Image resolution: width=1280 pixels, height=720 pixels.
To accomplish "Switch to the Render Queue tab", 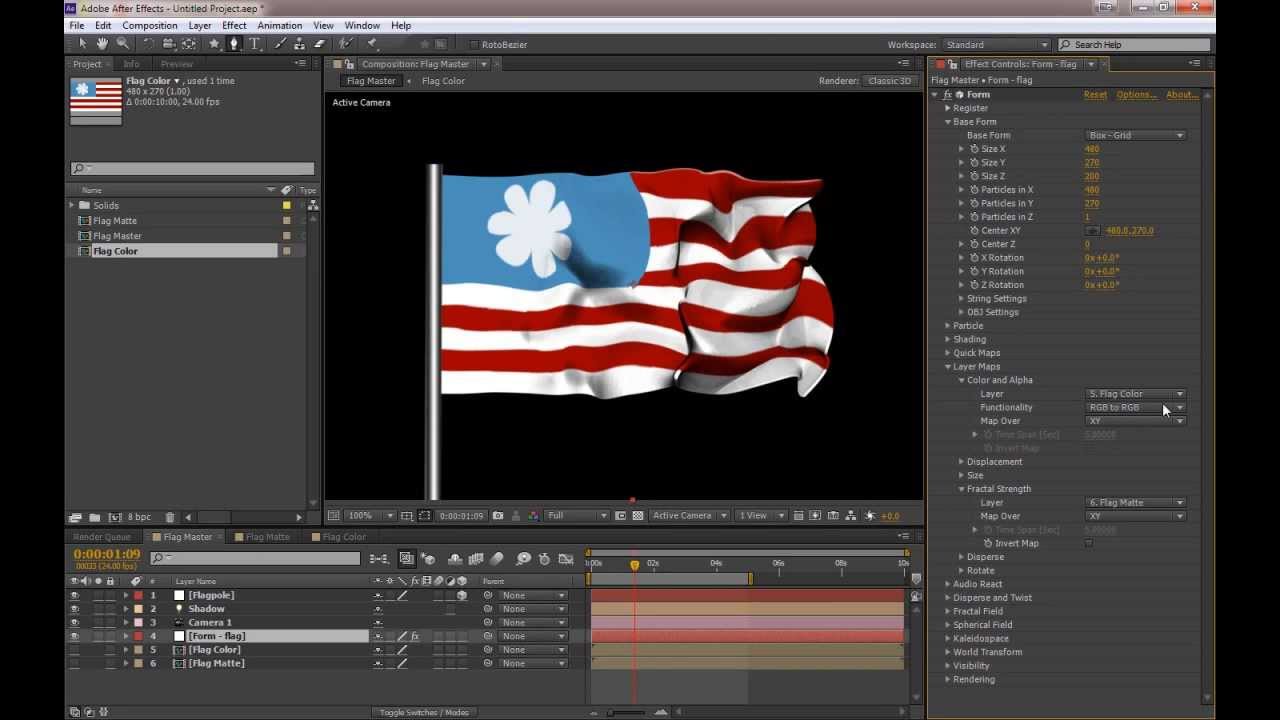I will (102, 537).
